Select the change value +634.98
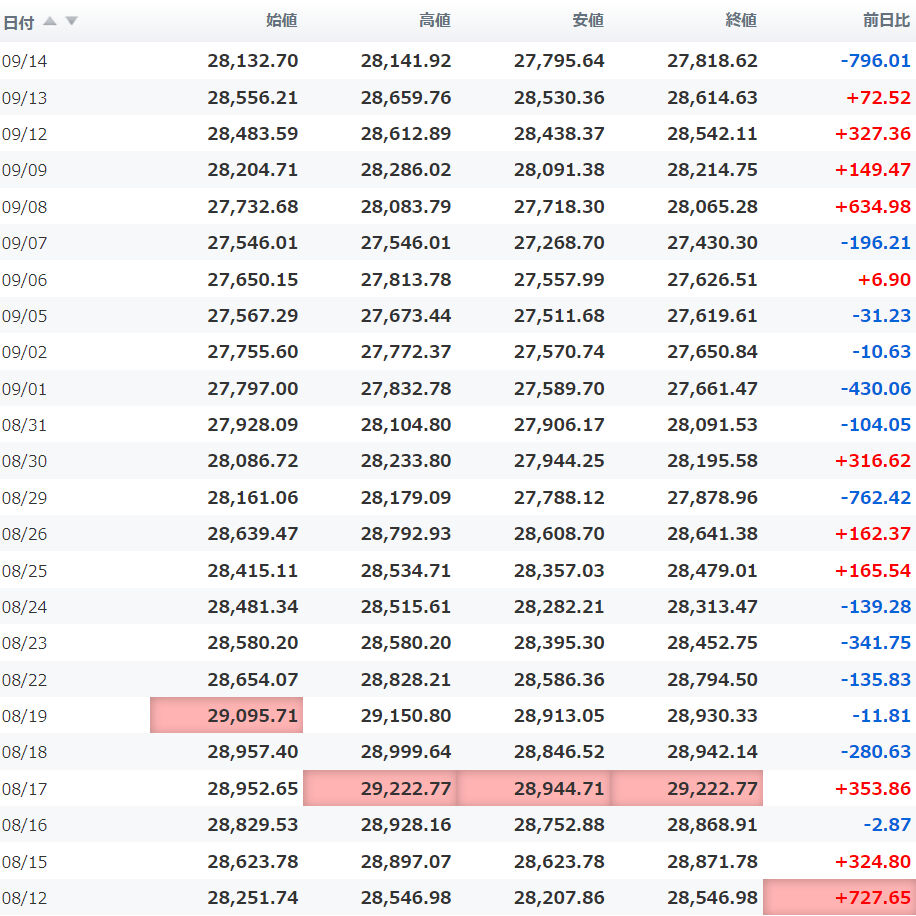This screenshot has width=916, height=916. click(872, 207)
